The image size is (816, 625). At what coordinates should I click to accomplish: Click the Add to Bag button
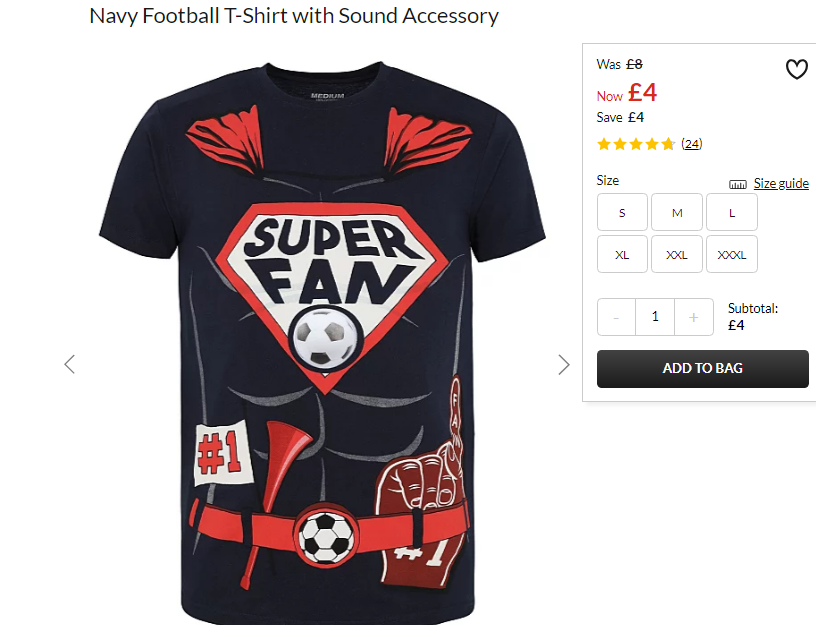tap(703, 368)
